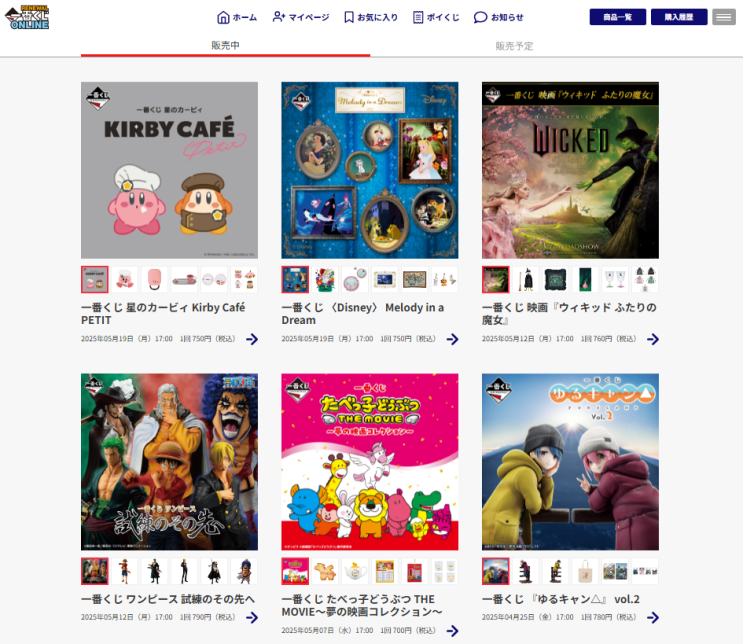Open お気に入り favorites
The height and width of the screenshot is (644, 743).
[371, 18]
